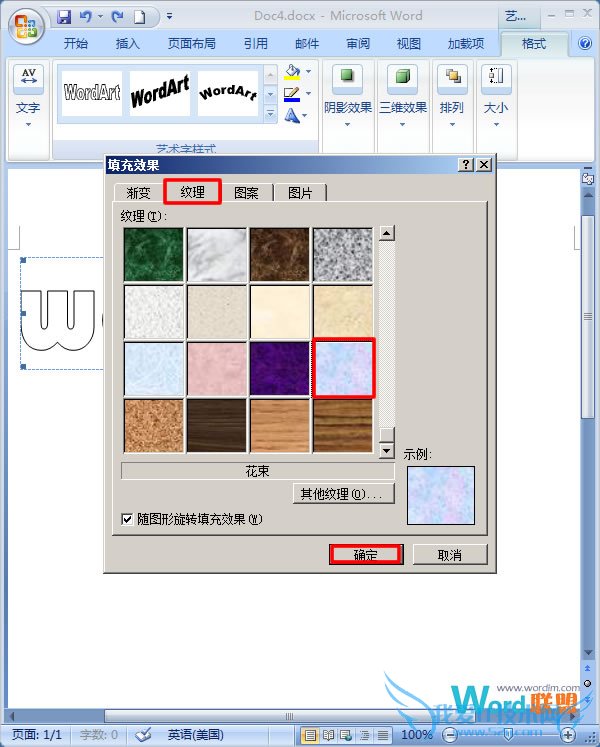Select the cork texture swatch
This screenshot has width=600, height=747.
click(x=153, y=425)
